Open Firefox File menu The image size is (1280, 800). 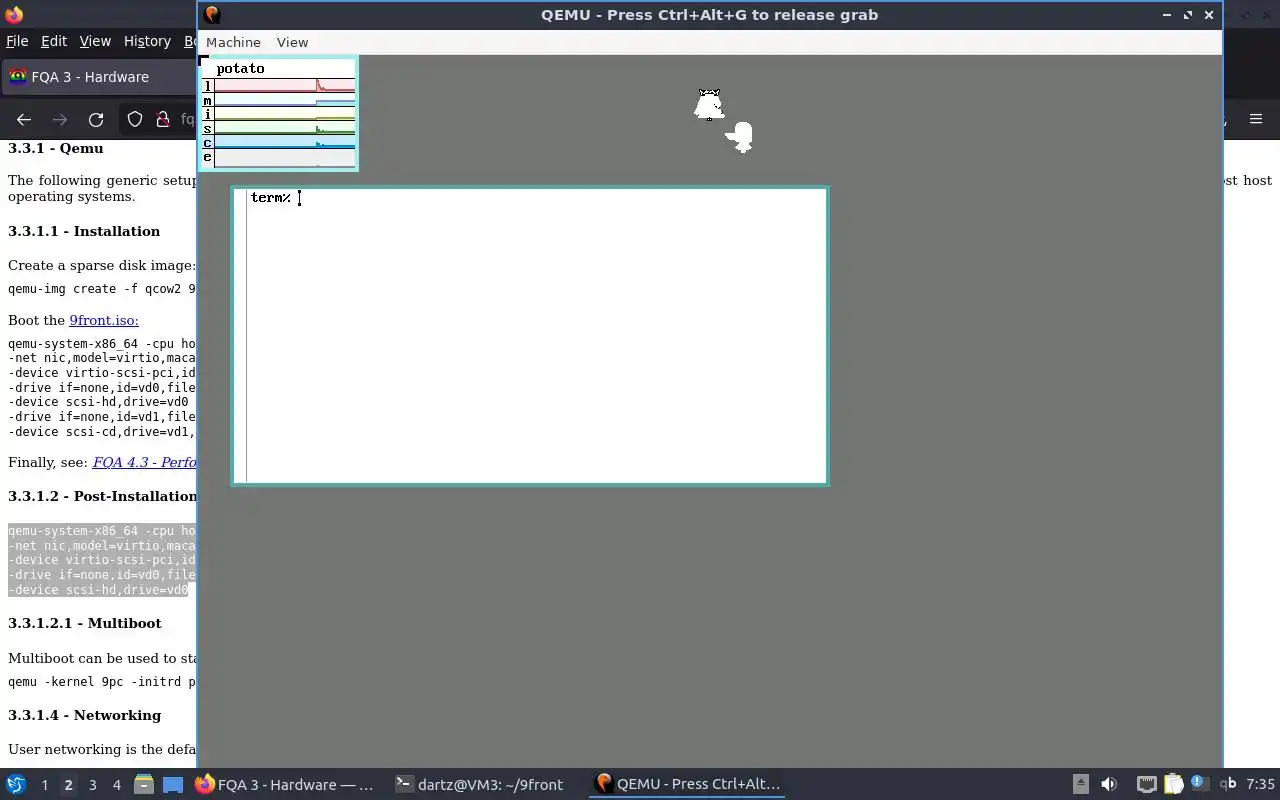pyautogui.click(x=17, y=41)
